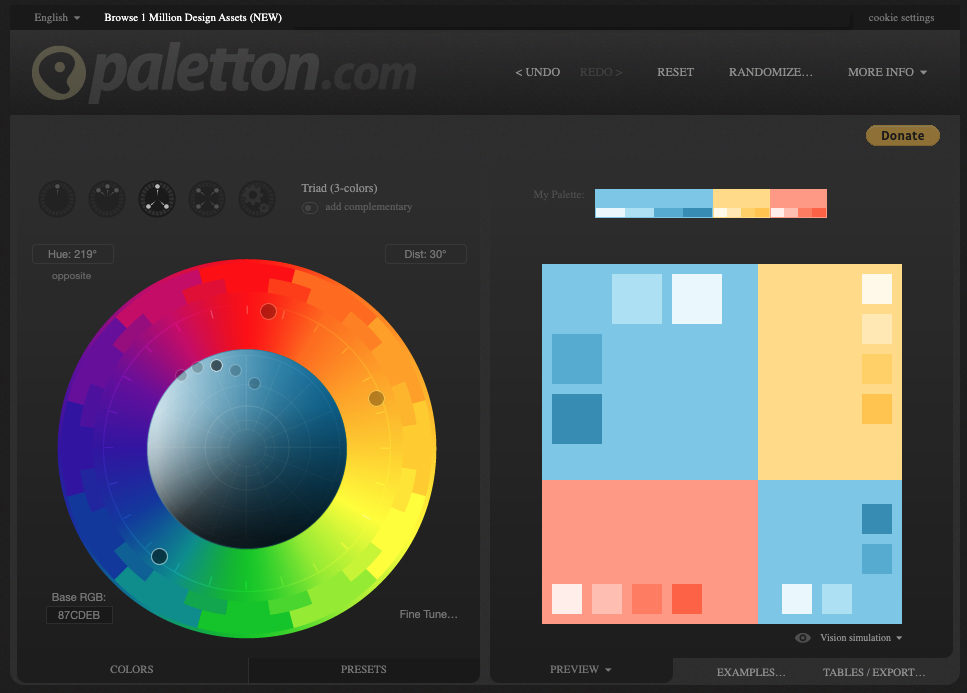Click the Hue: 219° button
The height and width of the screenshot is (693, 967).
coord(73,254)
